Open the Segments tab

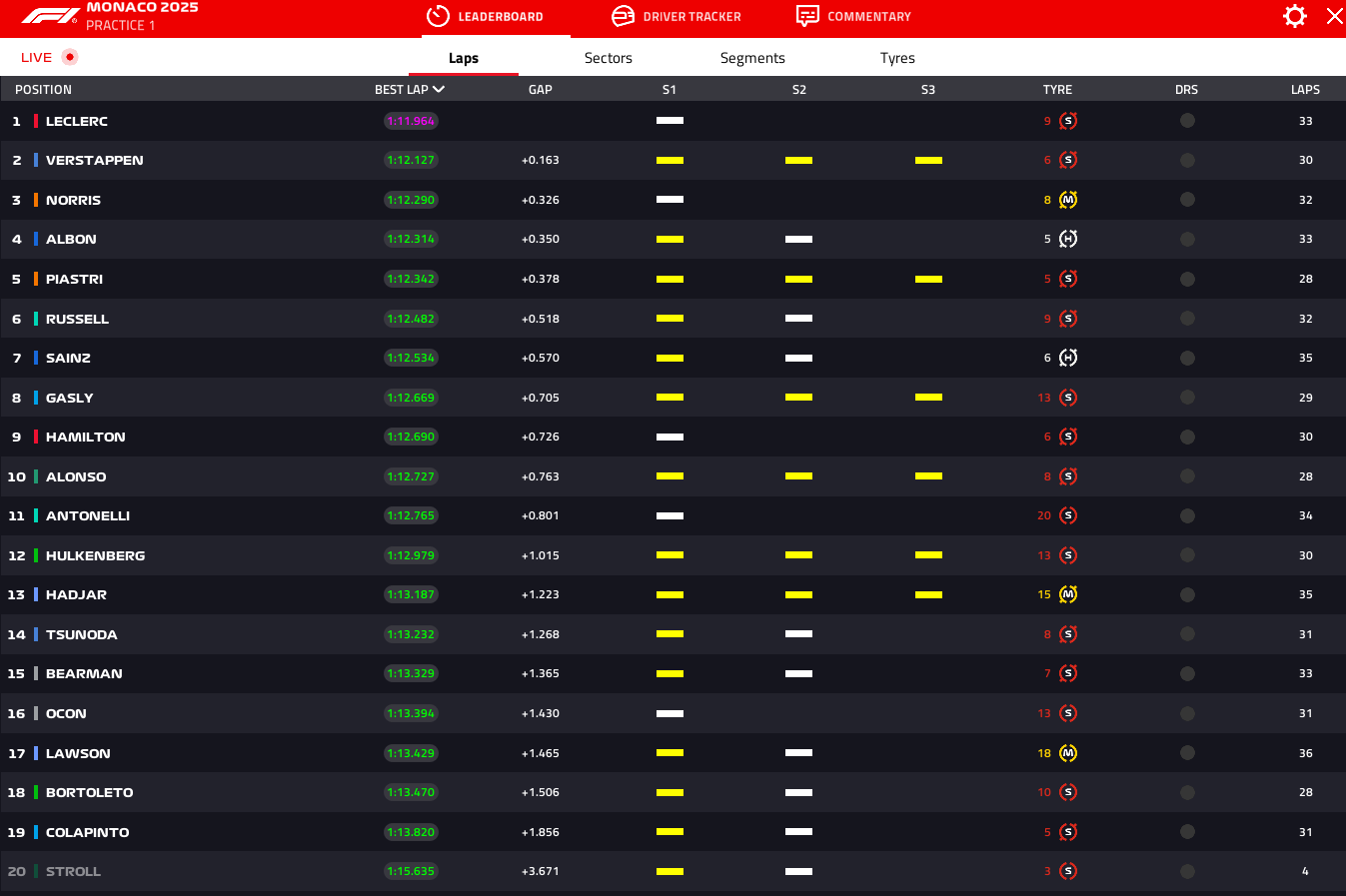[752, 58]
